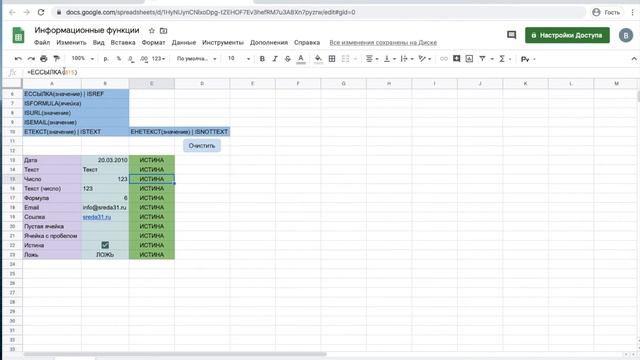
Task: Open the 123 number format dropdown
Action: click(158, 59)
